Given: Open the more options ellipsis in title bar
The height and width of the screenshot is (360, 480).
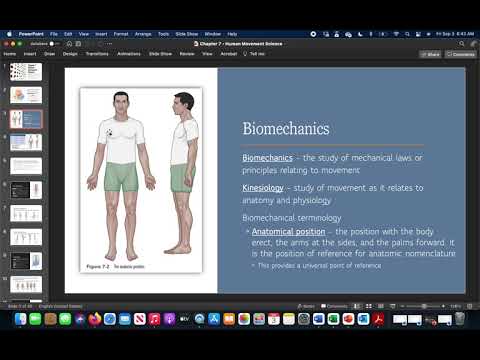Looking at the screenshot, I should pos(109,44).
